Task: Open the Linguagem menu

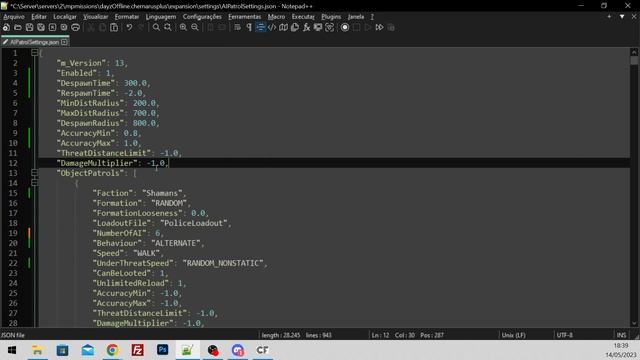Action: [x=161, y=17]
